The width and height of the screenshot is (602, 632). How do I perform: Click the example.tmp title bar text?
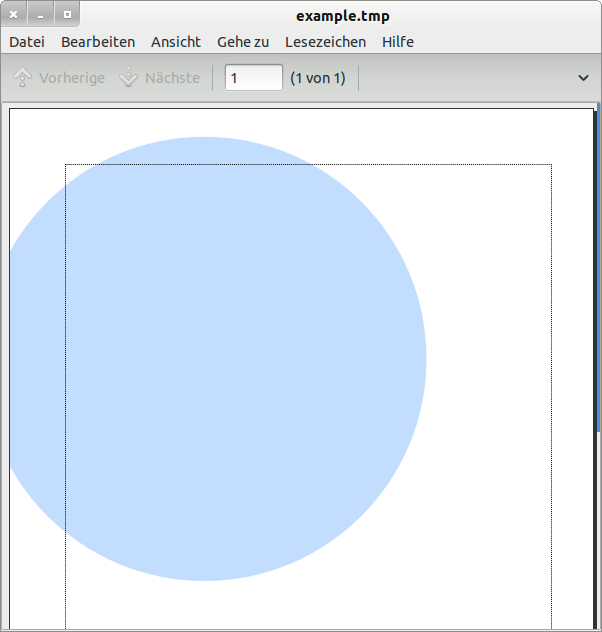pyautogui.click(x=343, y=15)
